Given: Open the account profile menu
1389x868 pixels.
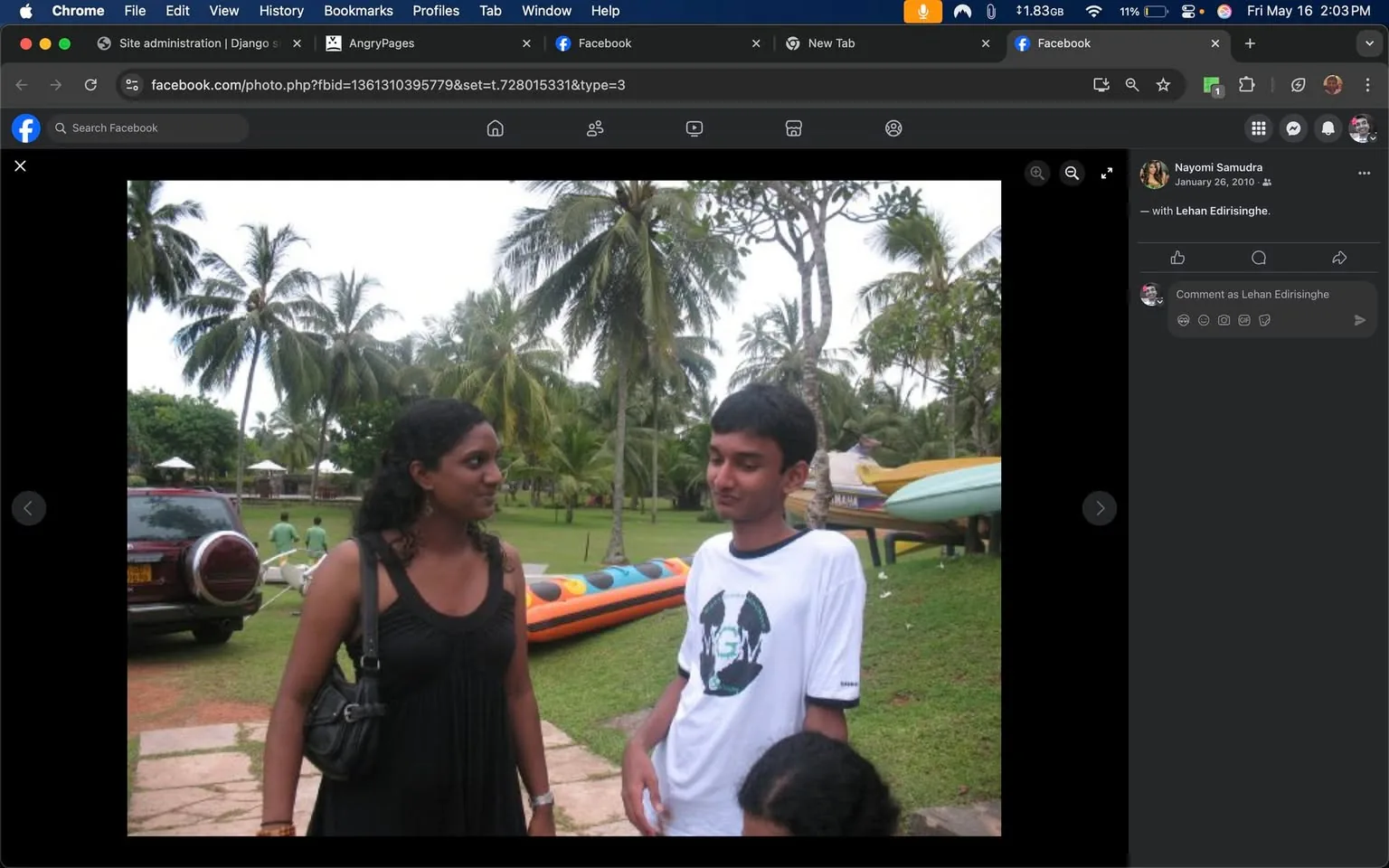Looking at the screenshot, I should point(1361,128).
